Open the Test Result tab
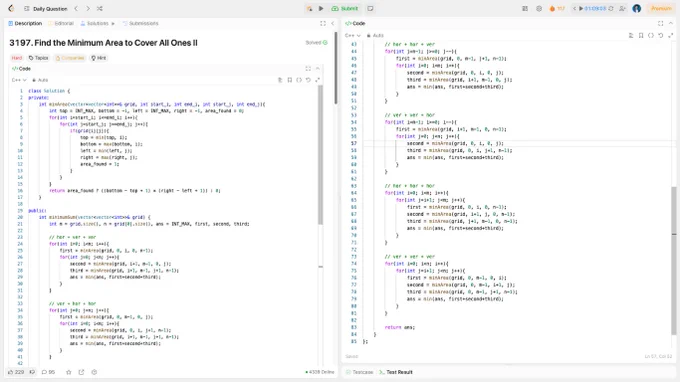 (x=396, y=372)
